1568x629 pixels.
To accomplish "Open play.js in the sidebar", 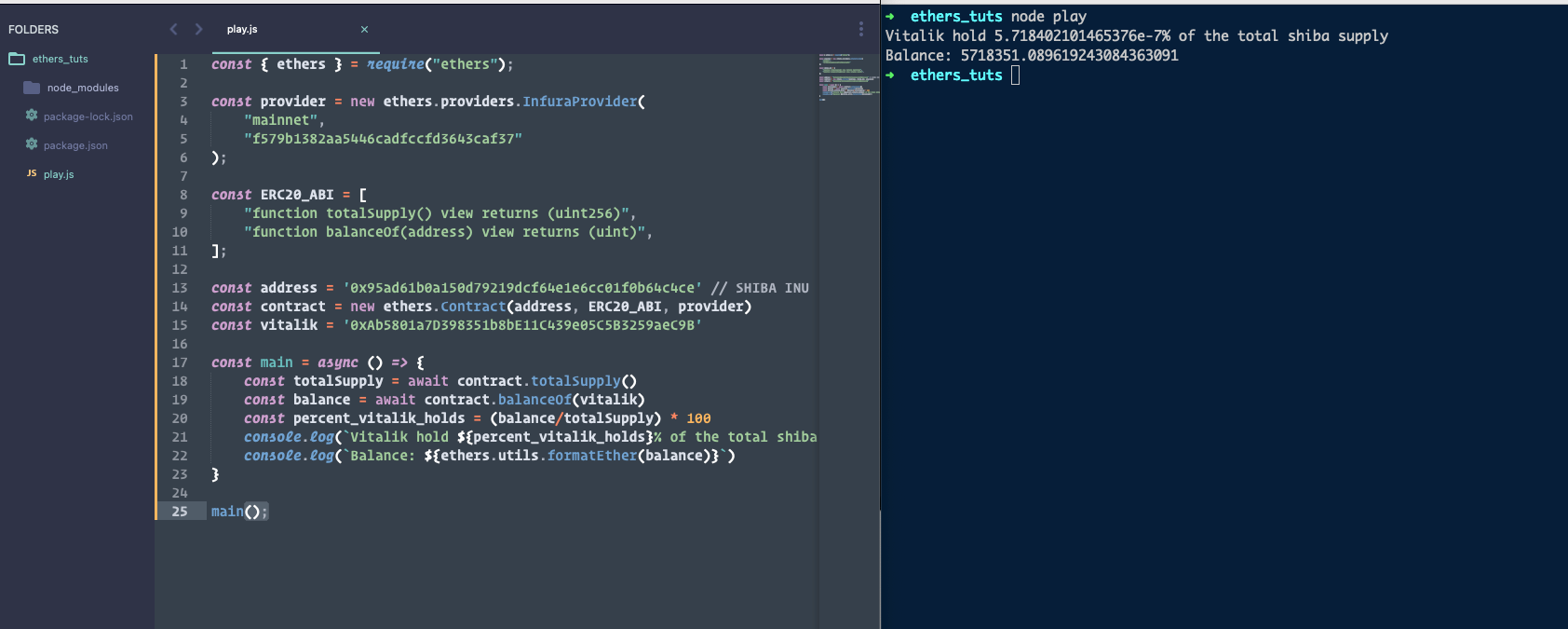I will click(59, 174).
